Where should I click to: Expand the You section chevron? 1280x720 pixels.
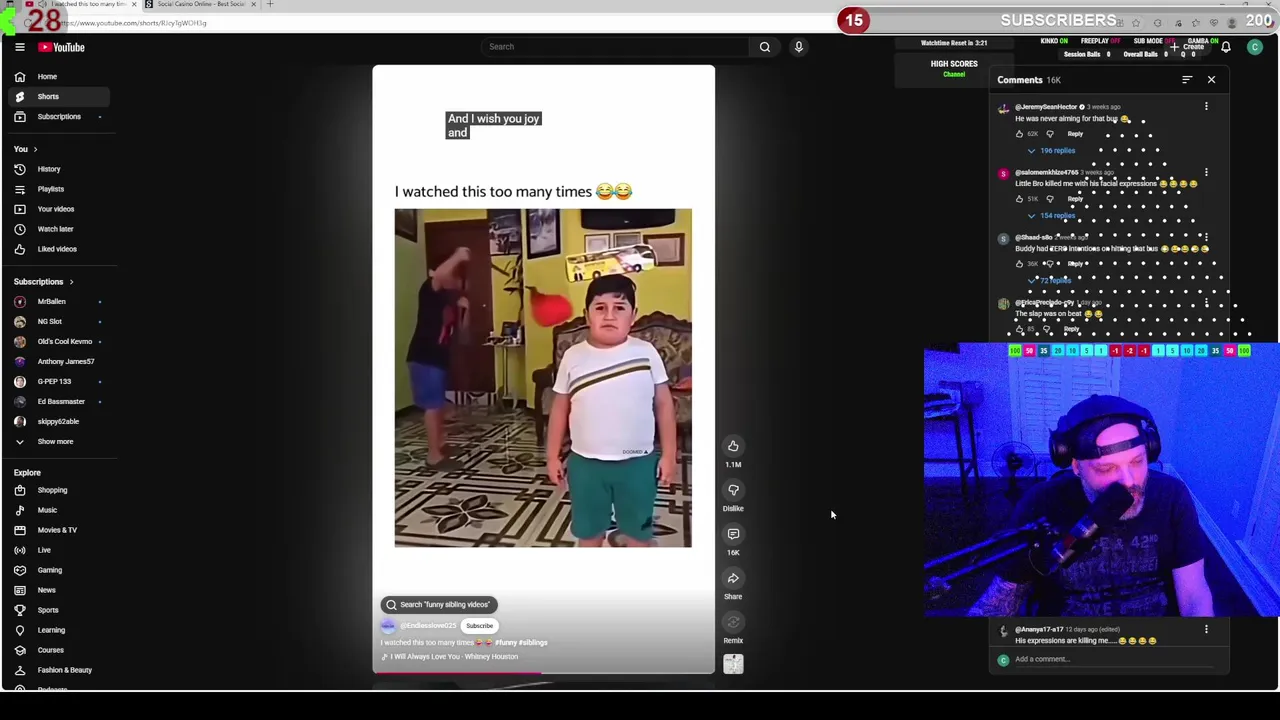click(x=35, y=149)
